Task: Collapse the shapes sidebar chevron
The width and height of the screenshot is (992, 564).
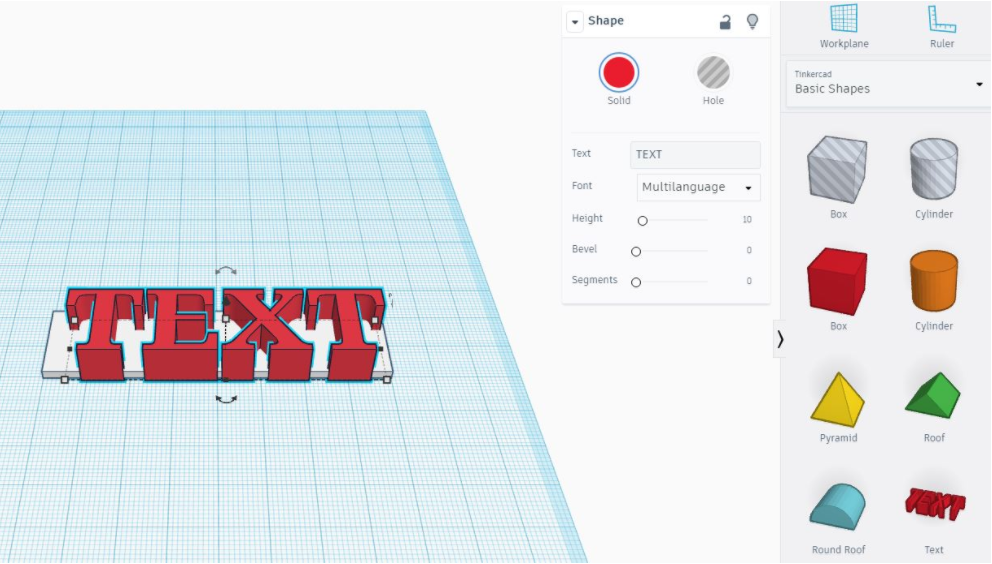Action: tap(780, 339)
